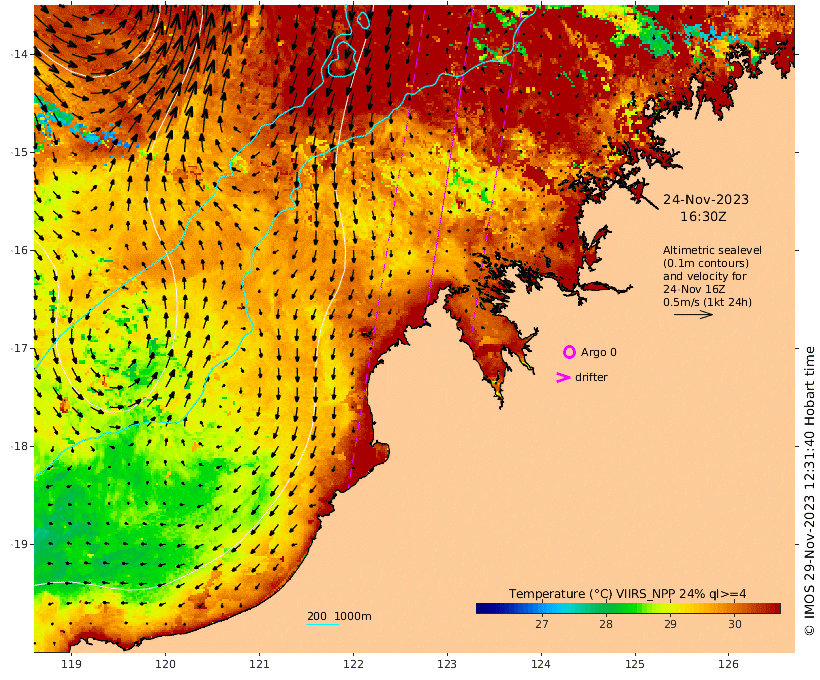Click the 'Temperature (°C) VIIRS_NPP 24% ql>=4' title
Viewport: 820px width, 680px height.
[x=627, y=594]
